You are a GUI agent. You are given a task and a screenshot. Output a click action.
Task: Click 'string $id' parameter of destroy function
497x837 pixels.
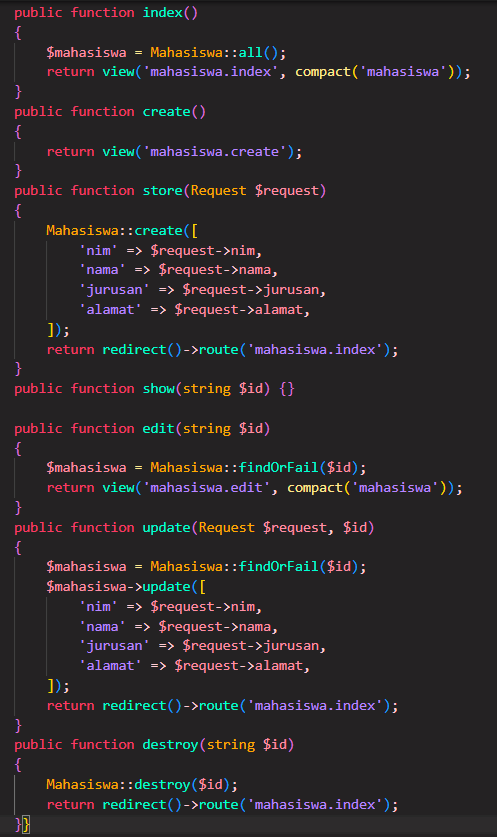click(247, 745)
